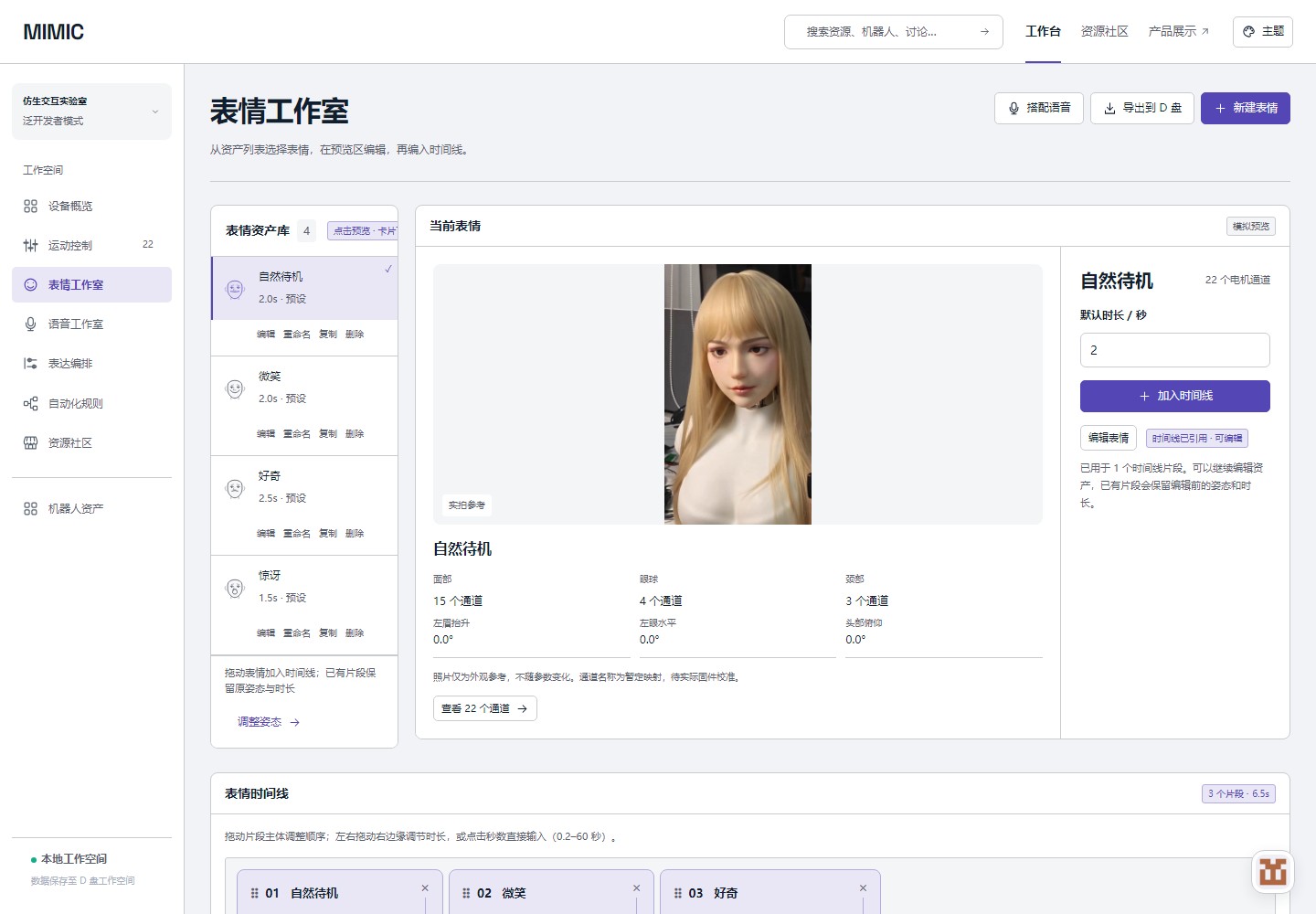This screenshot has width=1316, height=914.
Task: Remove the 02 微笑 timeline segment
Action: (637, 888)
